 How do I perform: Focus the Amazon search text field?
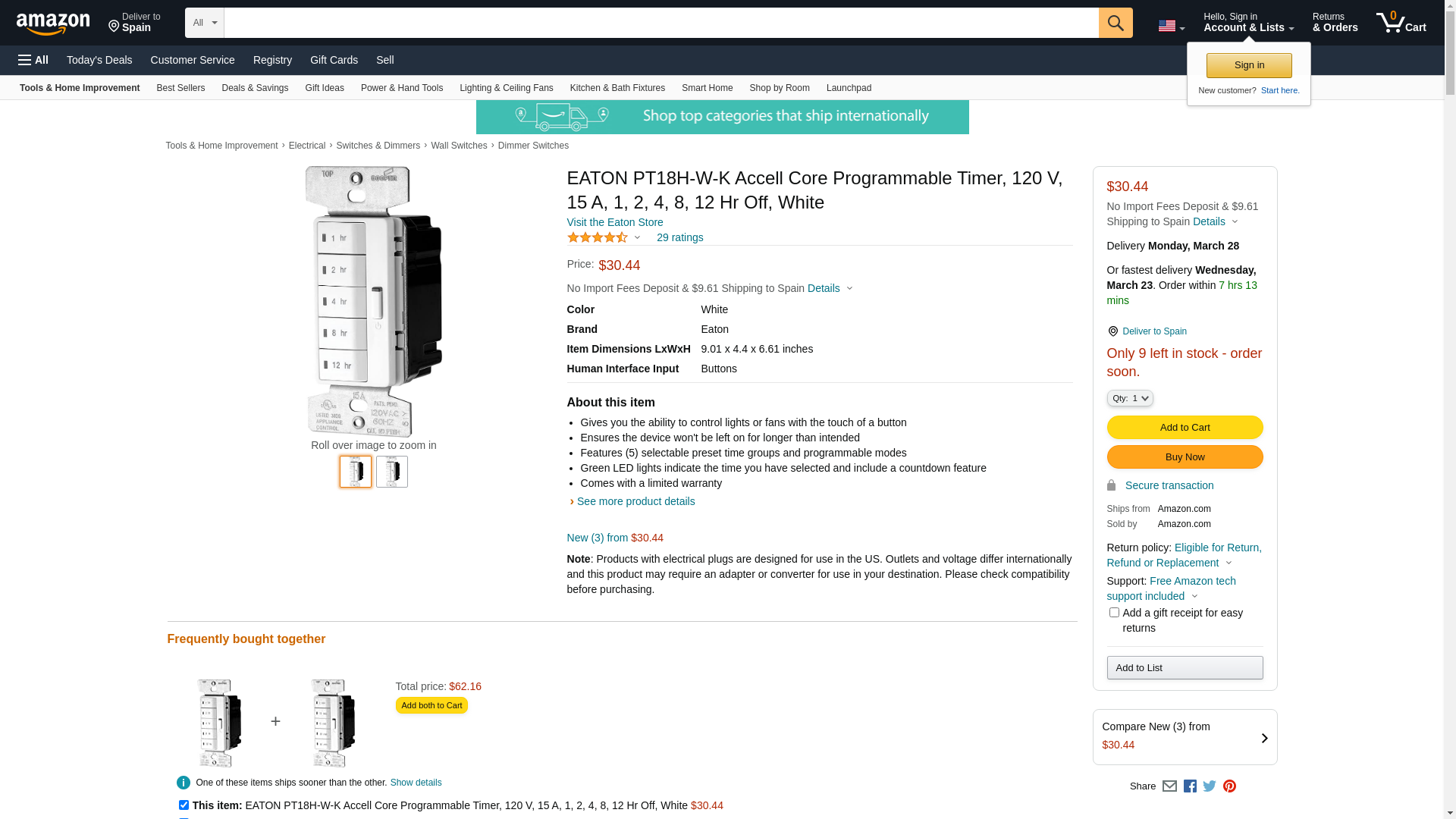[661, 23]
